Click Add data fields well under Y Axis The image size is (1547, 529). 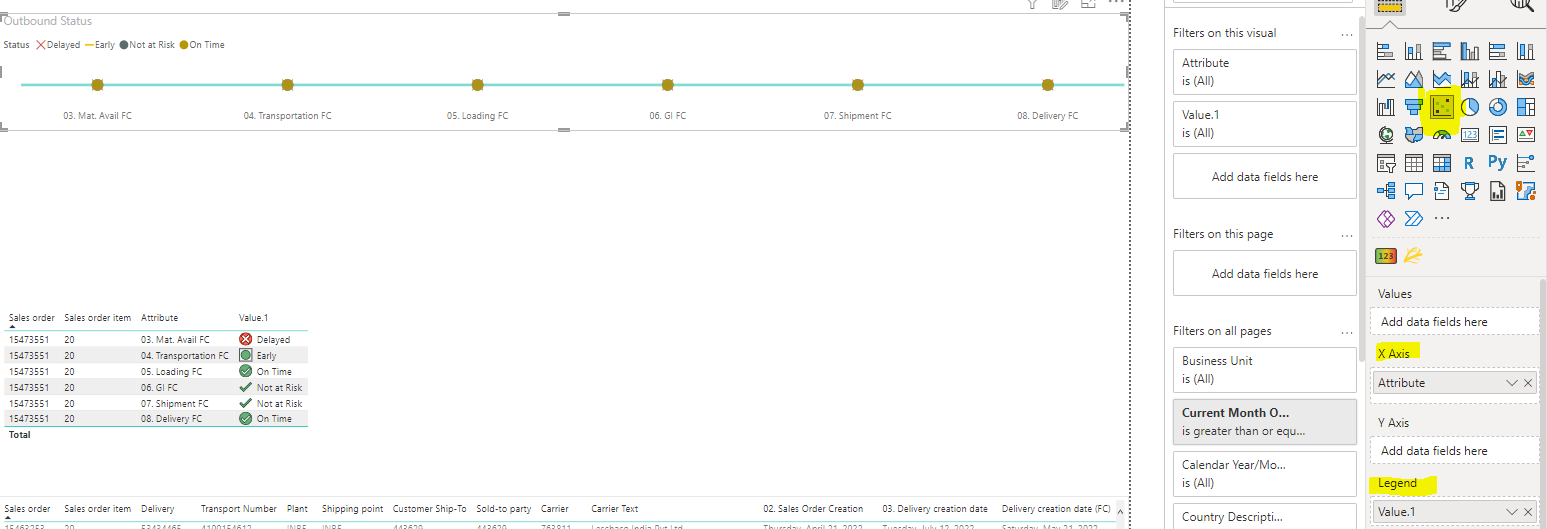pos(1455,451)
